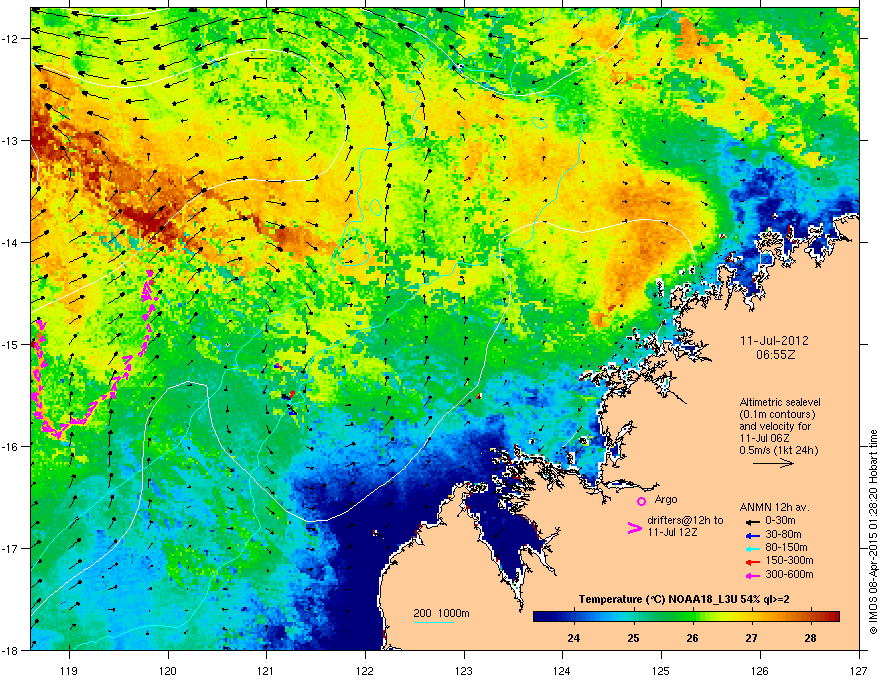
Task: Click the magenta drifter arrowhead legend symbol
Action: point(634,528)
